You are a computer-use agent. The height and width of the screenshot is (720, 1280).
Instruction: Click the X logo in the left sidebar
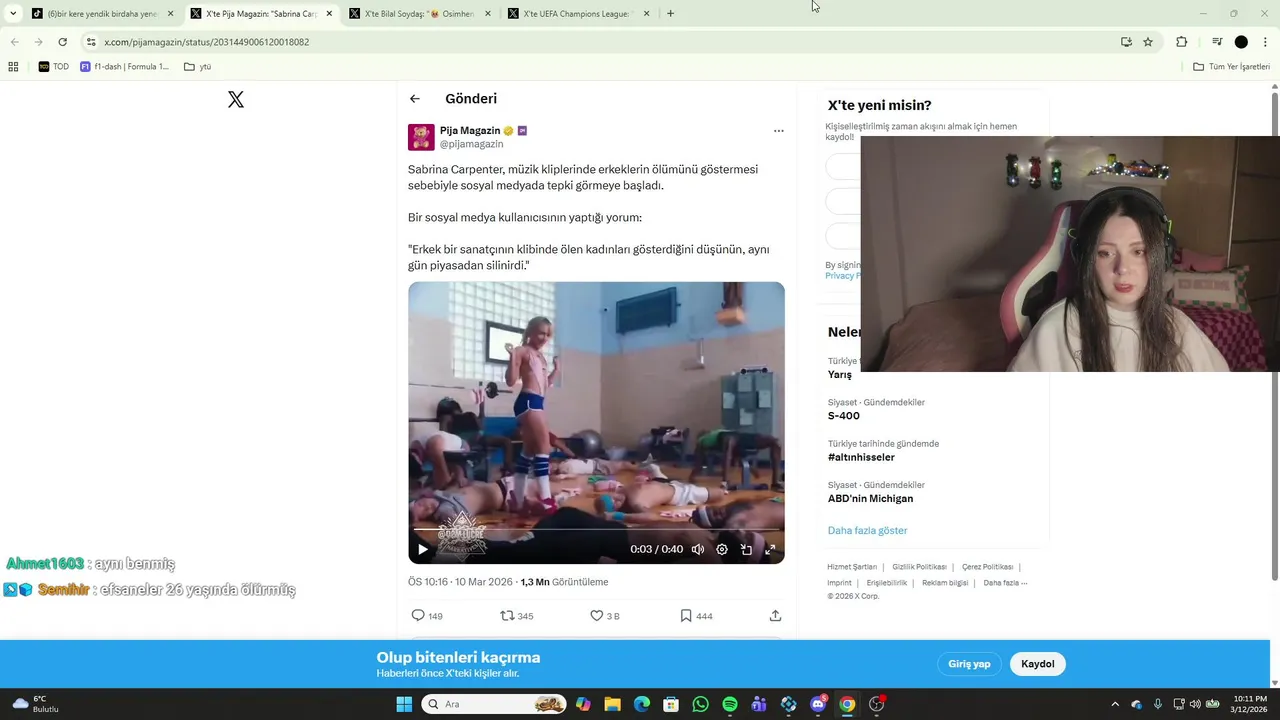[236, 99]
